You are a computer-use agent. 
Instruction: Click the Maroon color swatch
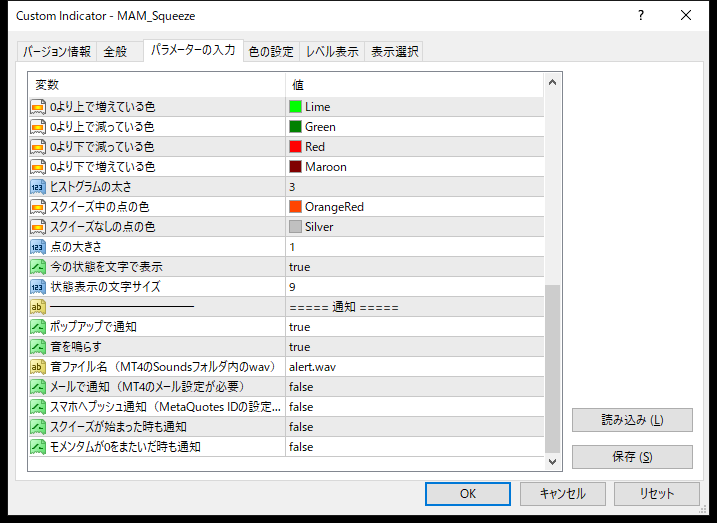295,167
